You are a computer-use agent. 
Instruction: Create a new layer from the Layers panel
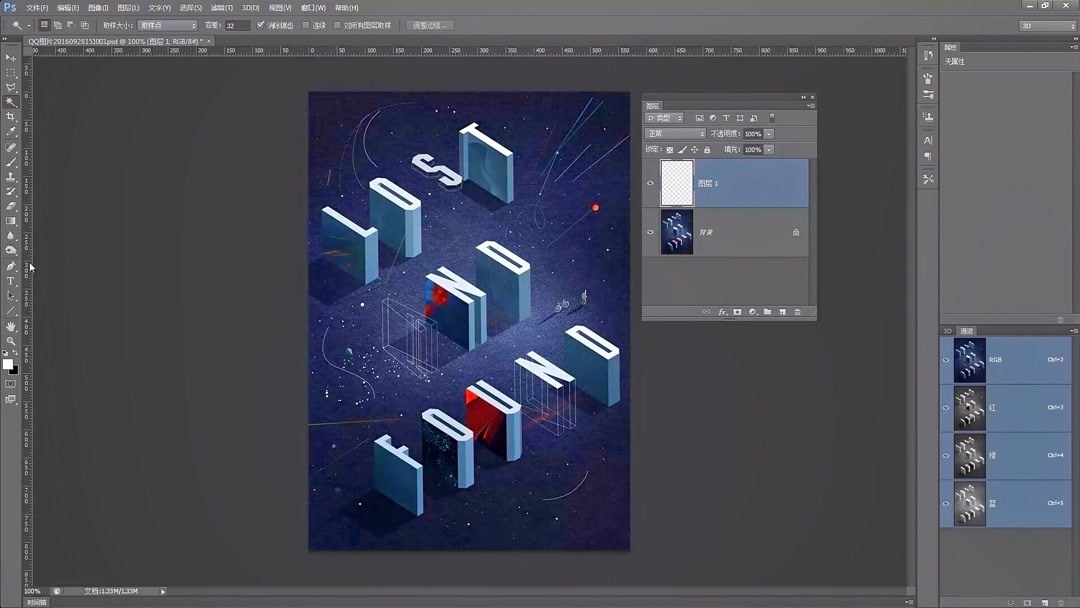[x=785, y=313]
